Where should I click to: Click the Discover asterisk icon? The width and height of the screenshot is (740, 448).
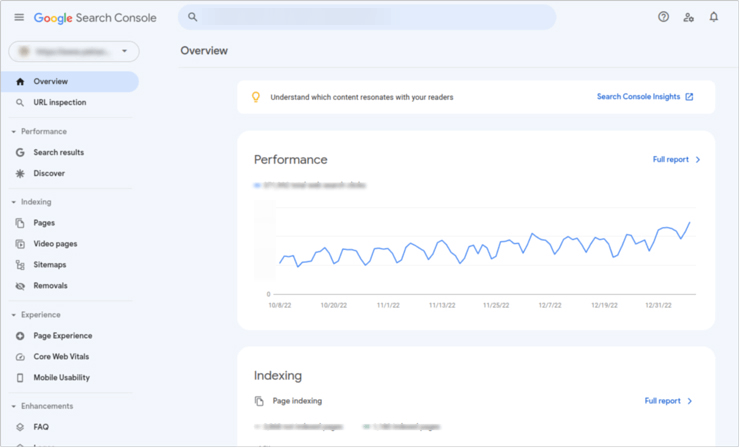click(20, 173)
